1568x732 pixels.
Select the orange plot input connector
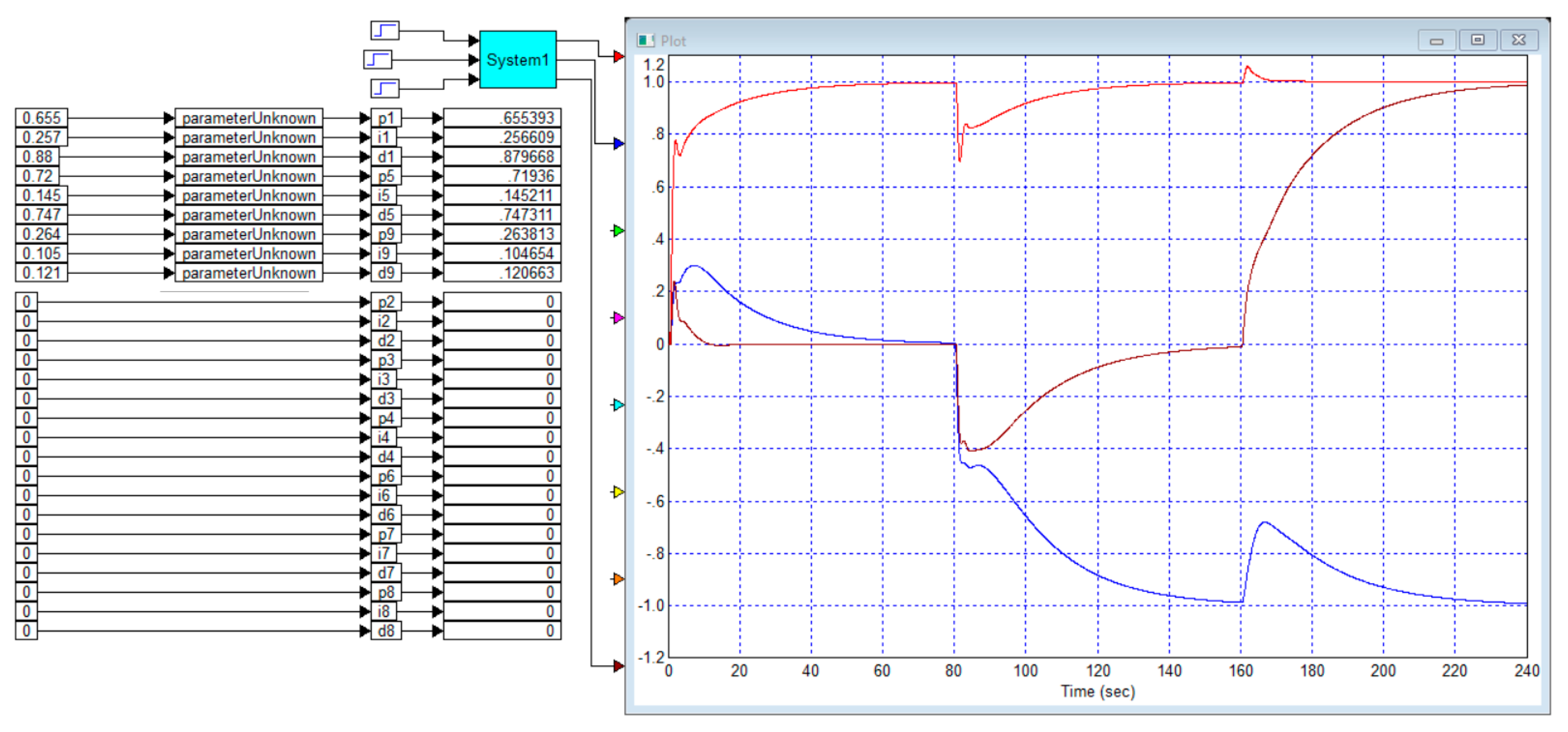618,579
